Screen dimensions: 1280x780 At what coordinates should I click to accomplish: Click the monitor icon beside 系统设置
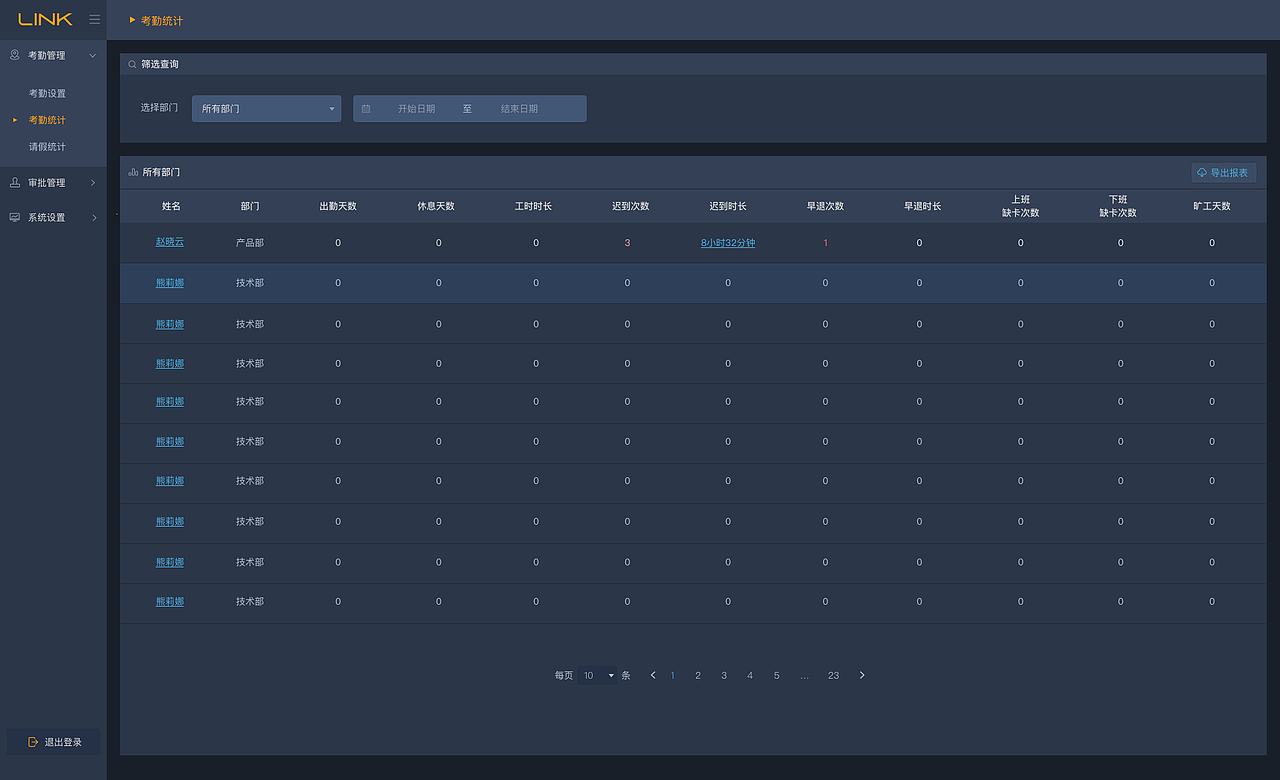[14, 217]
